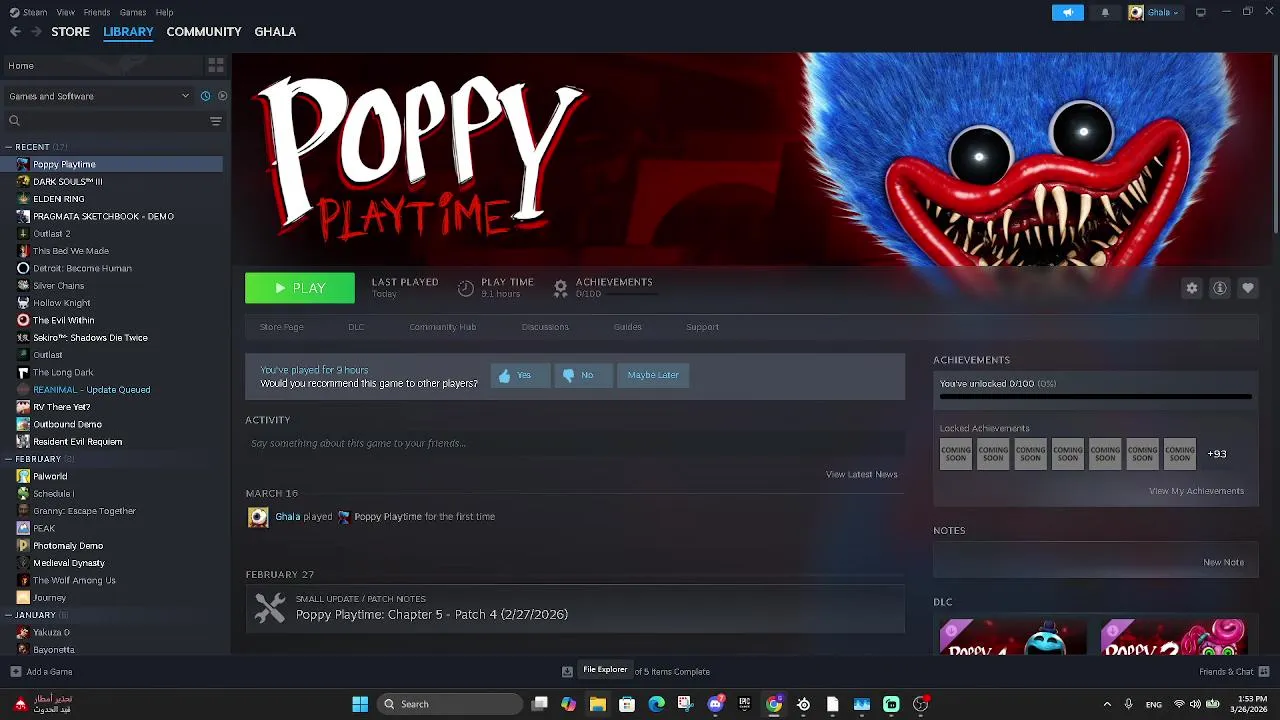The width and height of the screenshot is (1280, 720).
Task: Open the Friends menu
Action: (x=97, y=12)
